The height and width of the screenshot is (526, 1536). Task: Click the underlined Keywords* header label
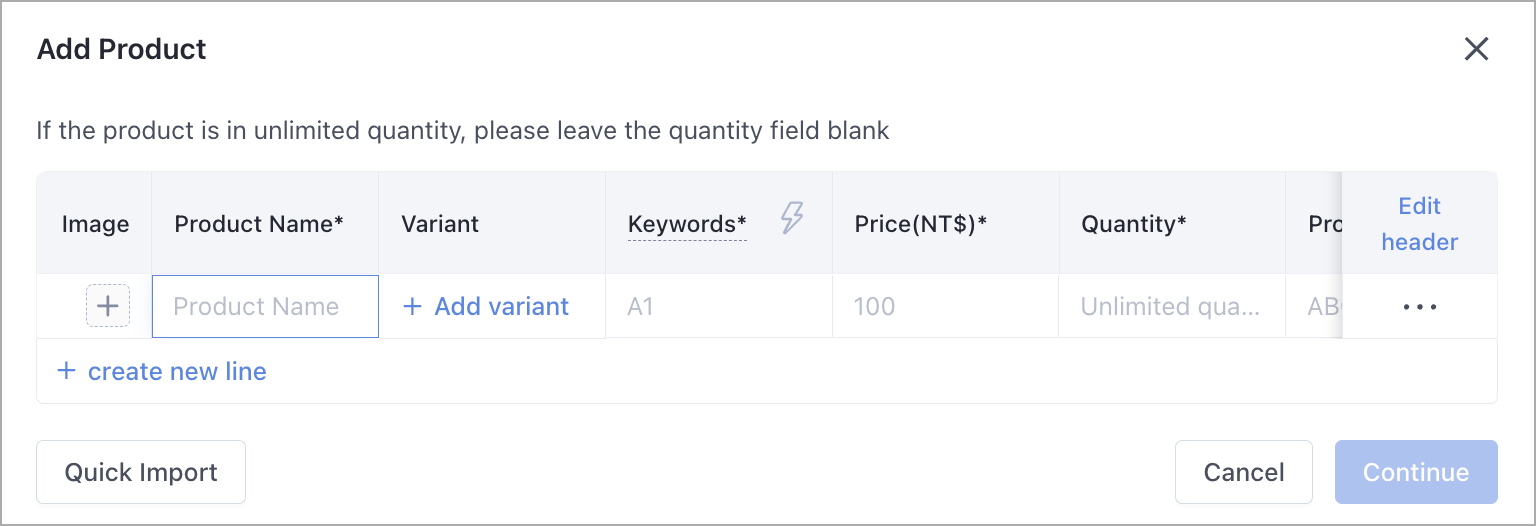[x=687, y=225]
